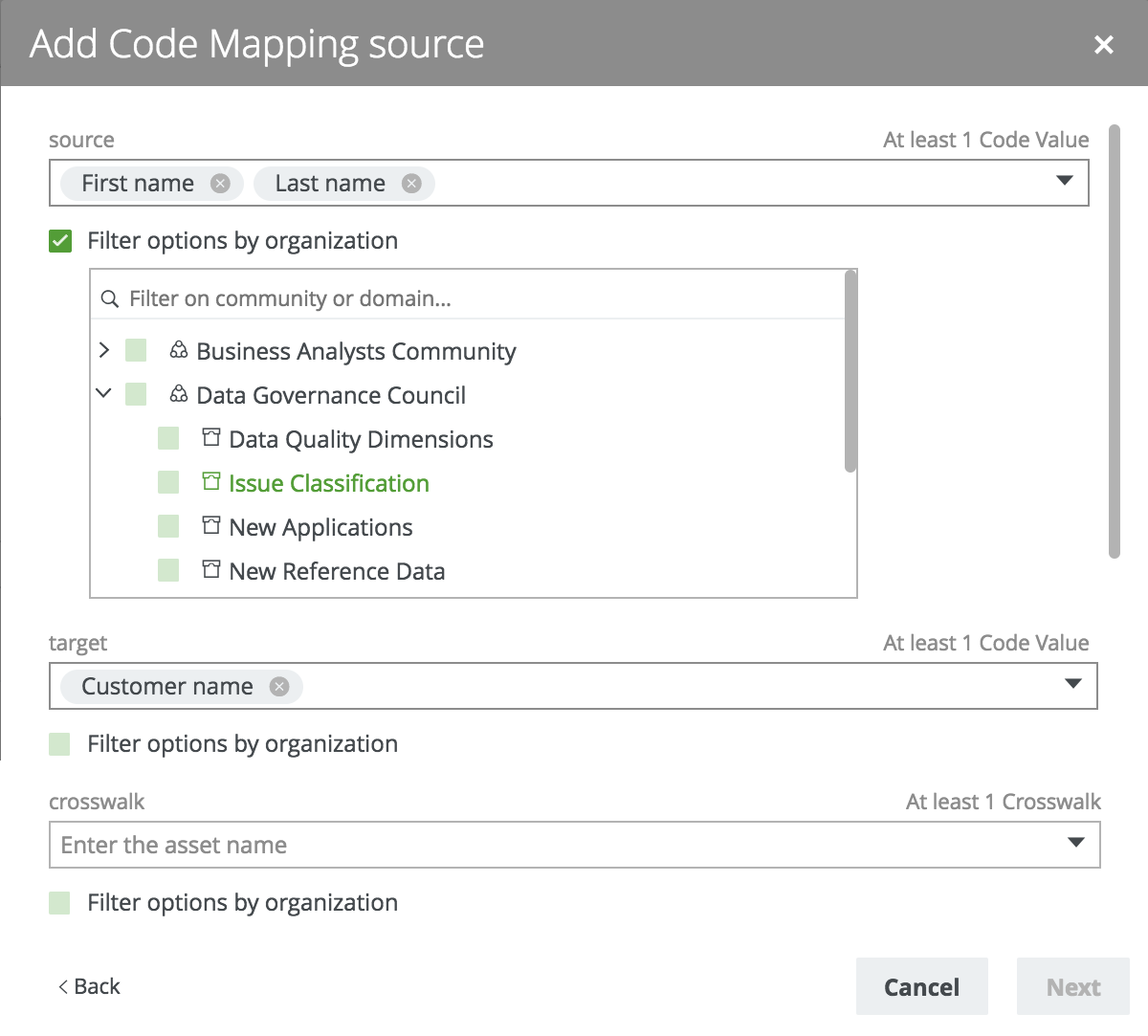Check the Data Quality Dimensions checkbox
1148x1036 pixels.
(168, 439)
